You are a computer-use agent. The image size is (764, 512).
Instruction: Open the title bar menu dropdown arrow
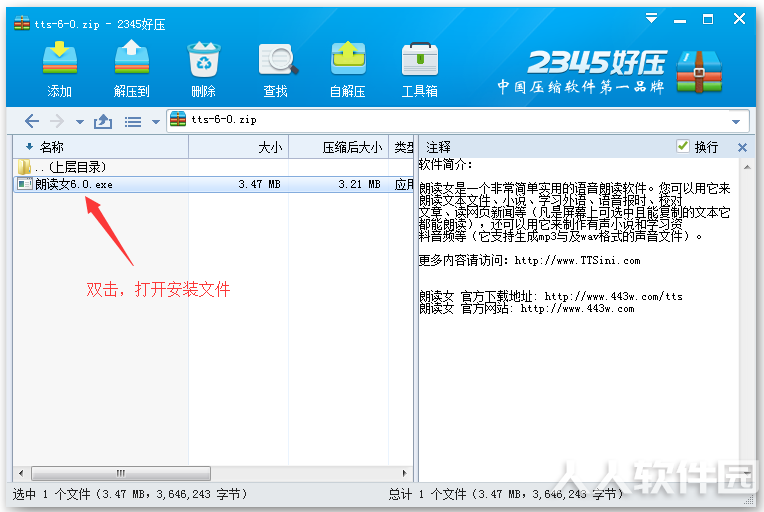pos(651,19)
